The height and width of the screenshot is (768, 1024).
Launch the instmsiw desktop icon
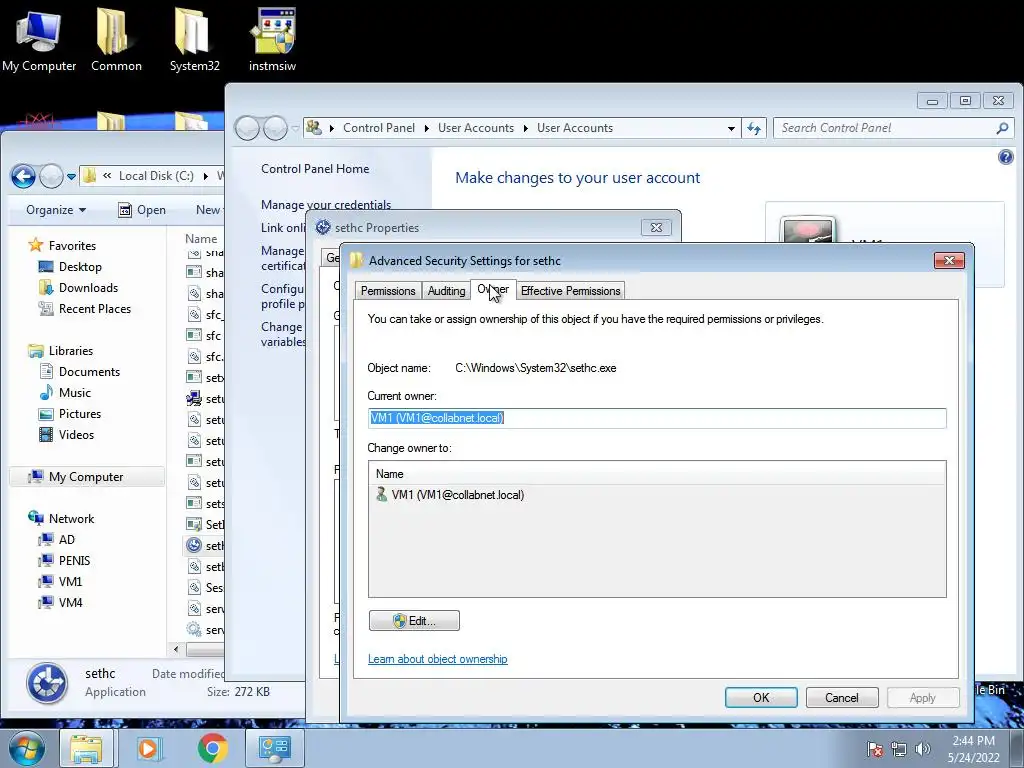[x=272, y=40]
